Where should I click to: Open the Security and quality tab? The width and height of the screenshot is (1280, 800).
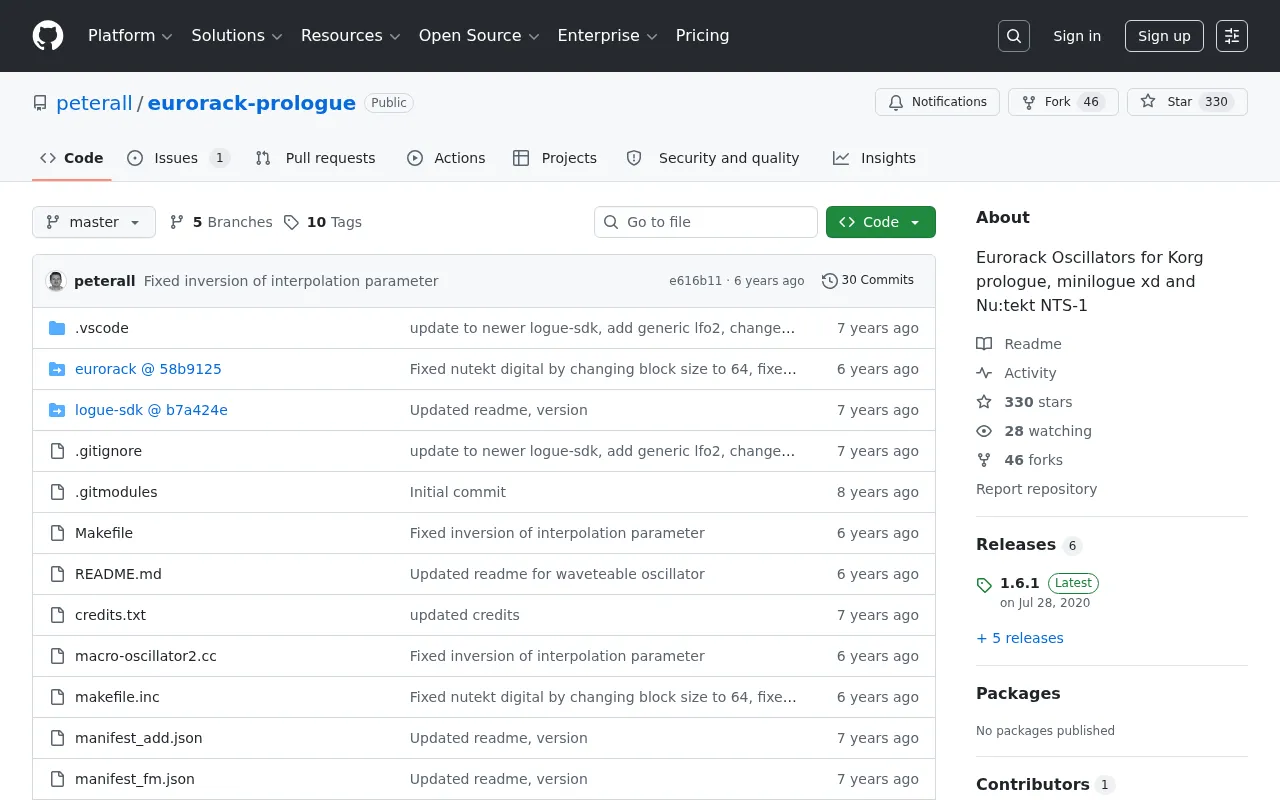[713, 158]
